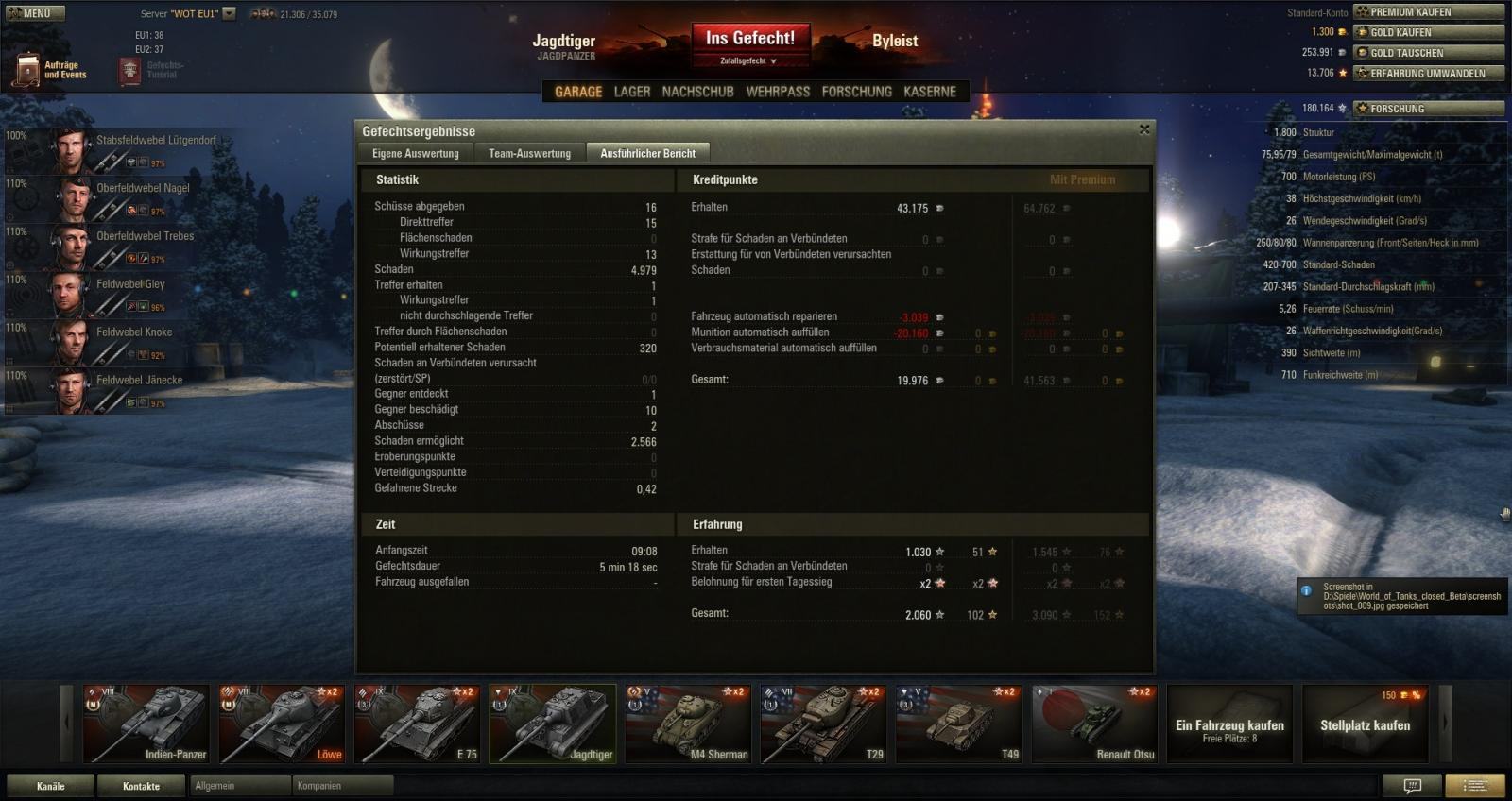Select the Löwe tank thumbnail
The image size is (1512, 801).
click(282, 724)
